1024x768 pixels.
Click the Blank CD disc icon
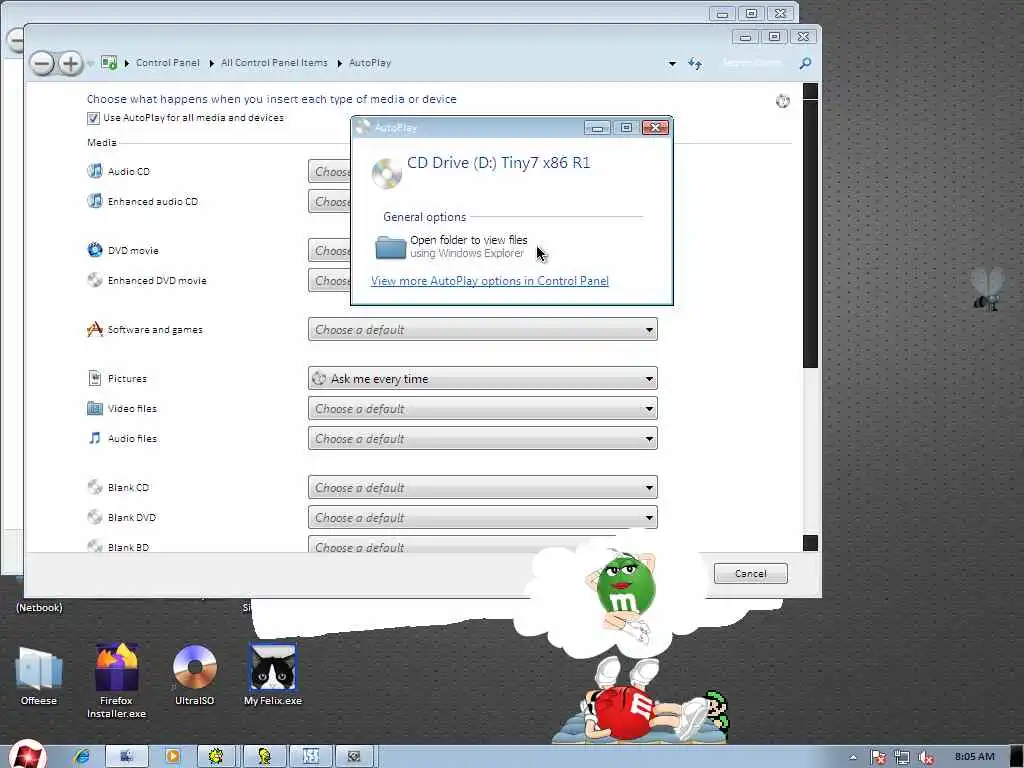95,487
